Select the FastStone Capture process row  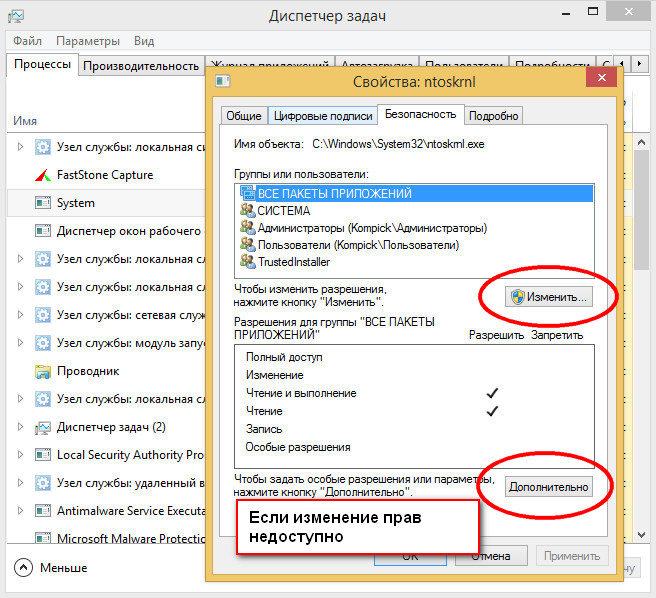(x=106, y=175)
